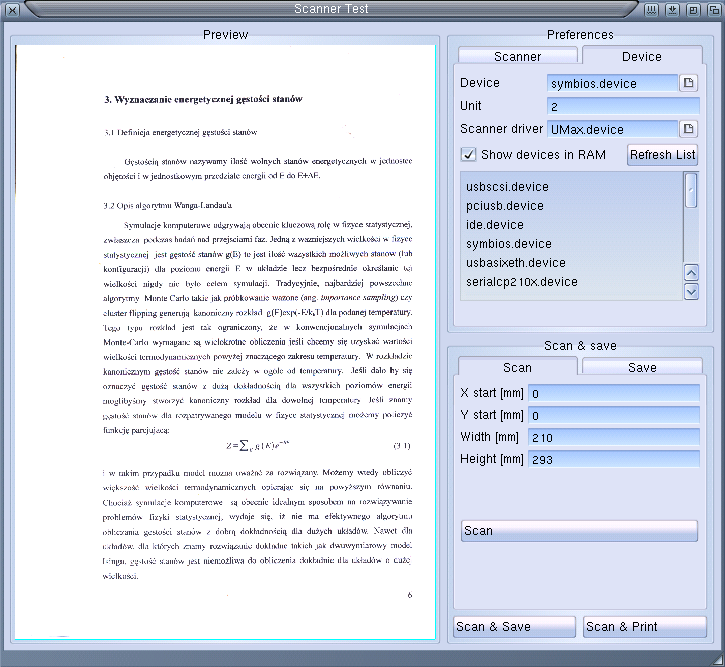
Task: Click the zoom gadget in the title bar
Action: tap(693, 10)
